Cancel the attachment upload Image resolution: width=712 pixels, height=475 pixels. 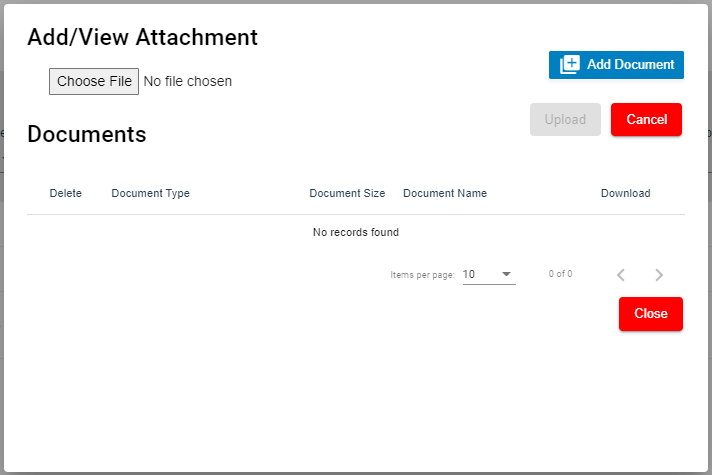click(x=646, y=120)
